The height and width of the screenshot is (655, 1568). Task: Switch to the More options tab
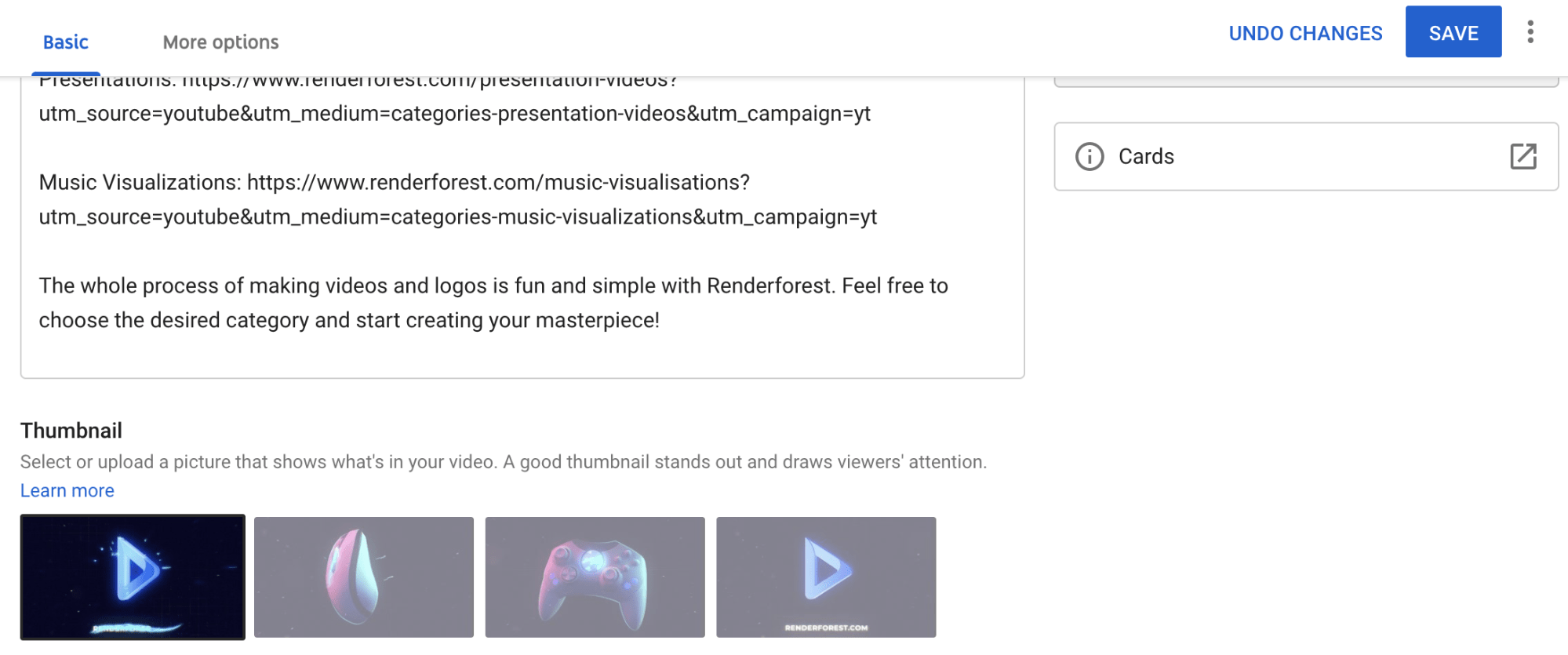coord(220,42)
